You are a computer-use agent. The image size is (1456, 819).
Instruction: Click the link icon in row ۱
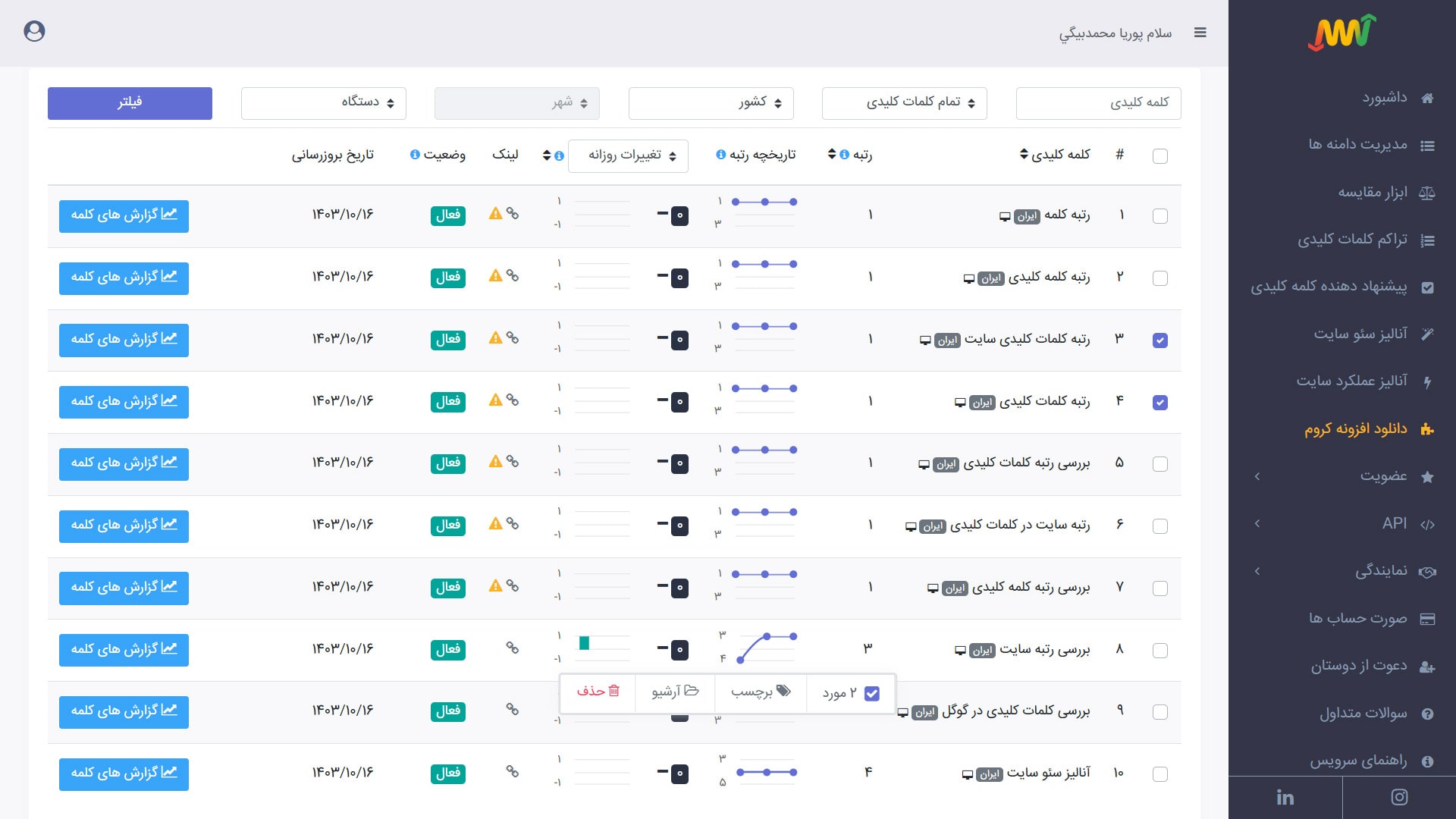coord(513,214)
